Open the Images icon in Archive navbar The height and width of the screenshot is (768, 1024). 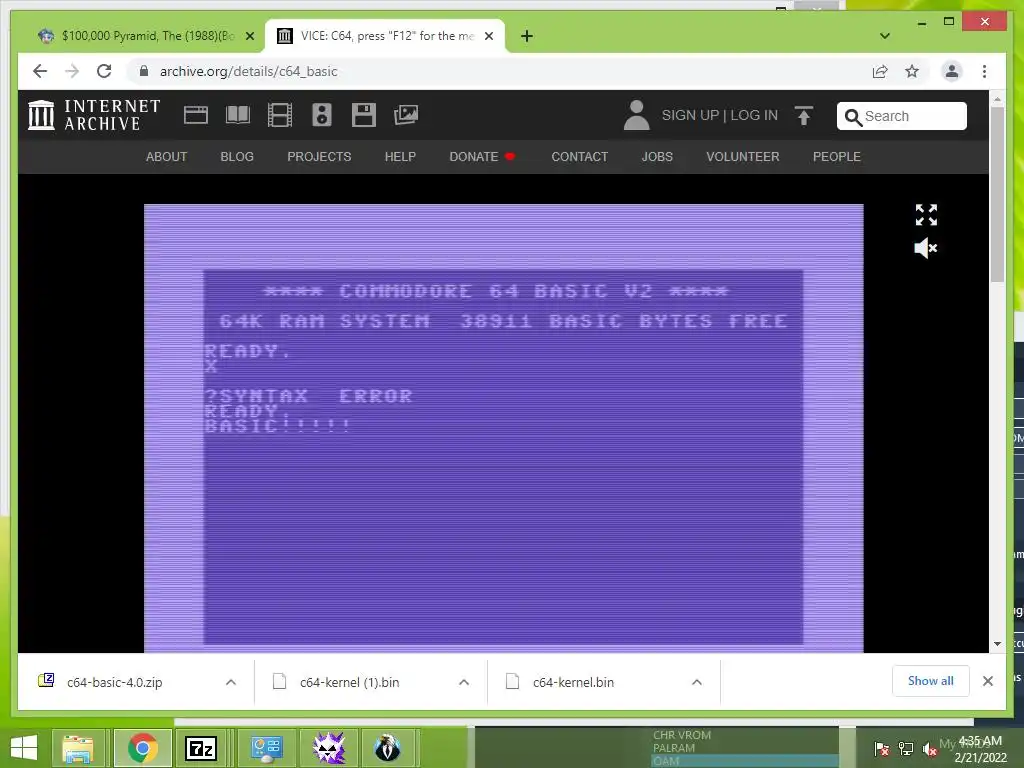point(406,115)
